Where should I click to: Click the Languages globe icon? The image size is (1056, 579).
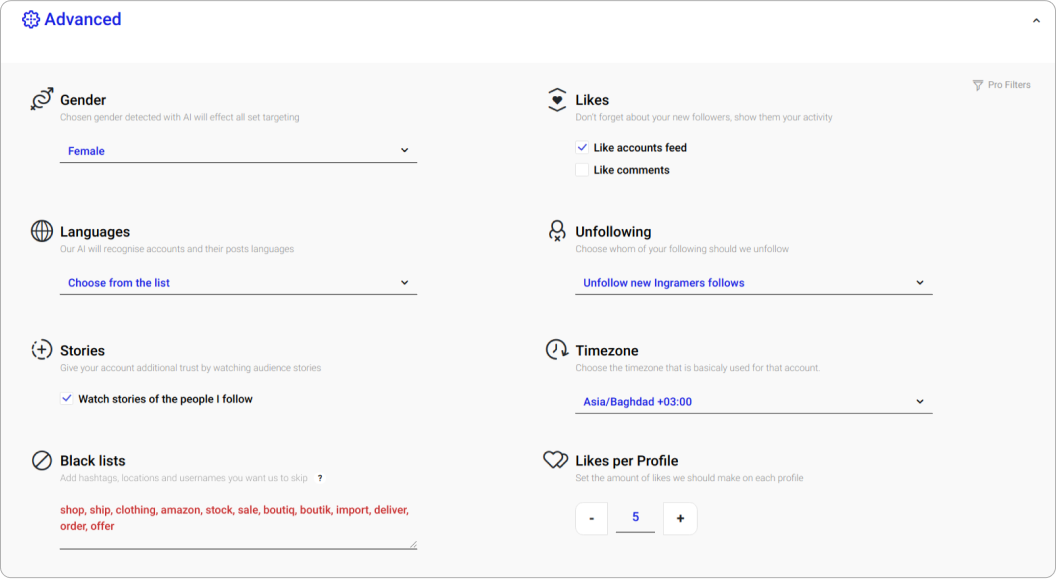pos(41,231)
